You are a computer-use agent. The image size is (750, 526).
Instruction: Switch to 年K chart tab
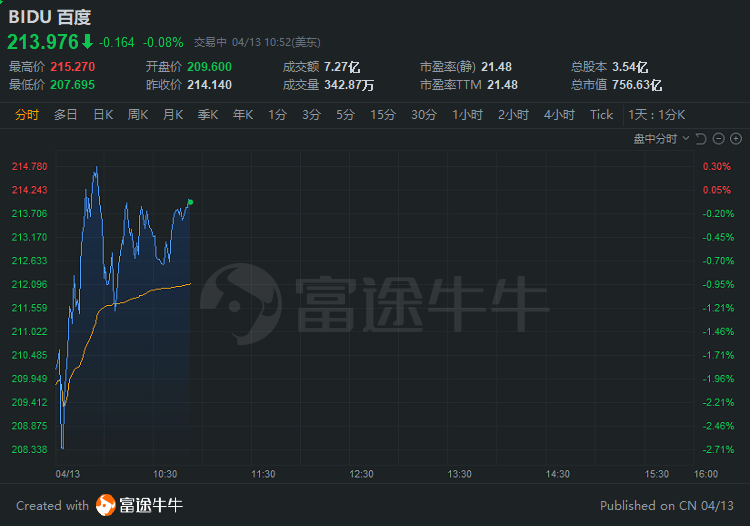point(243,115)
